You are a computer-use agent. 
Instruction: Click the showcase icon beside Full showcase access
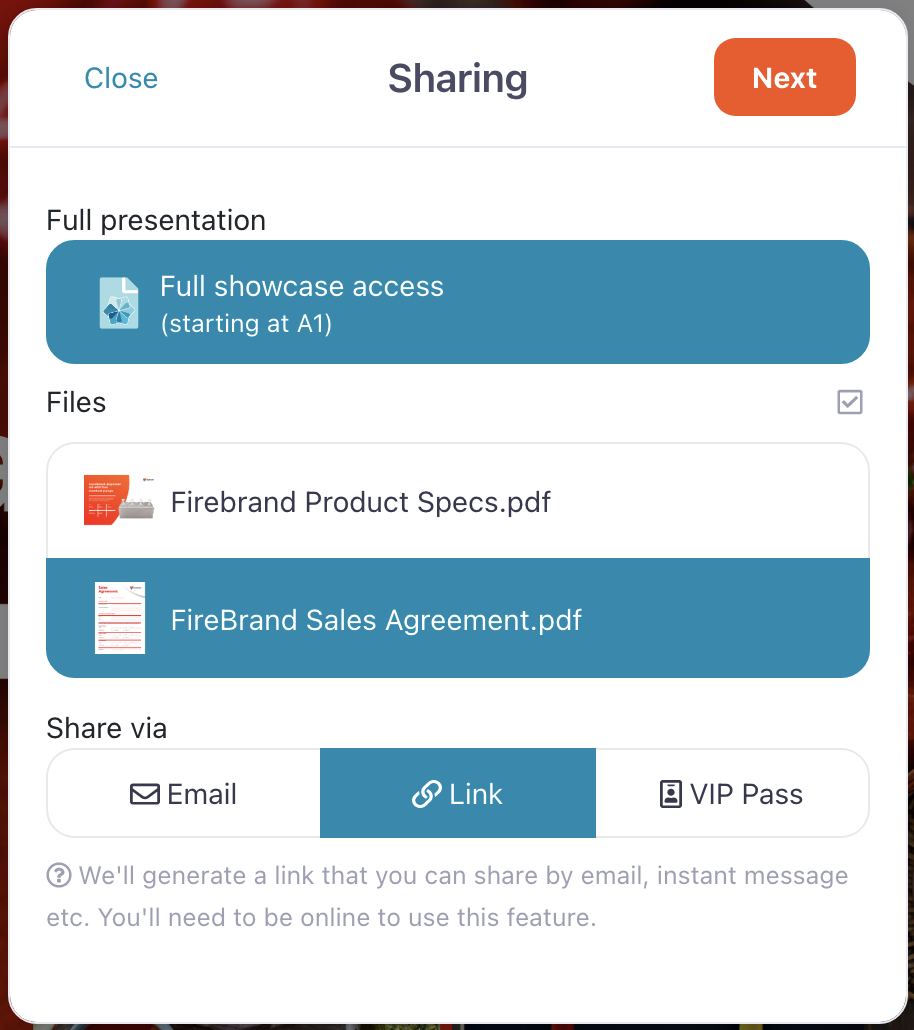pyautogui.click(x=120, y=302)
